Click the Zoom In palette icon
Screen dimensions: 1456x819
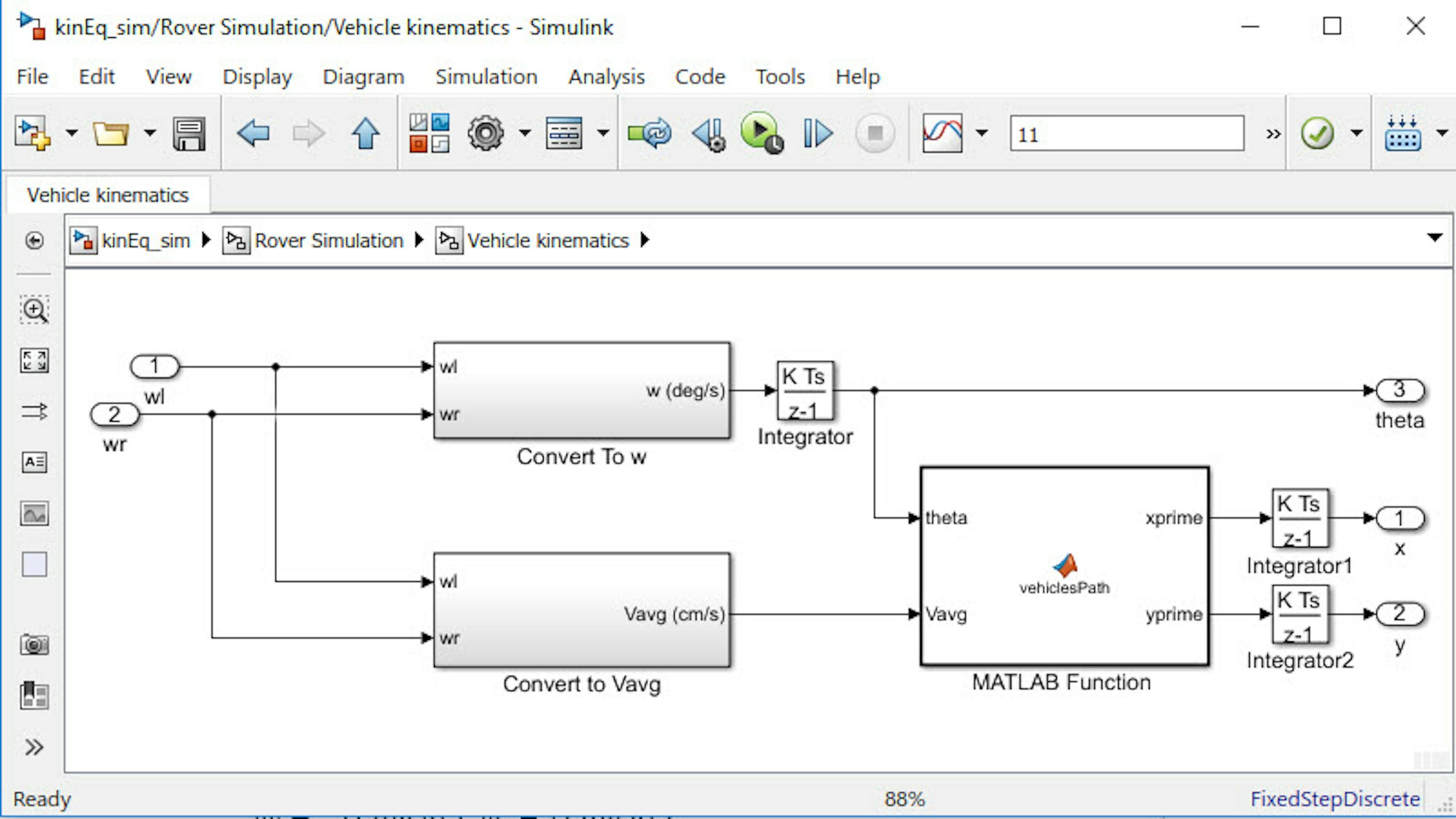point(34,310)
